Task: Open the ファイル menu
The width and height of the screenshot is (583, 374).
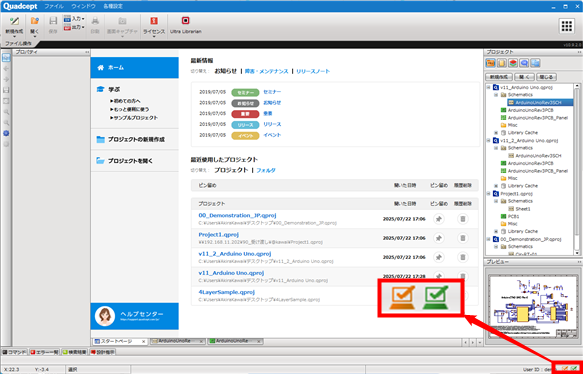Action: pyautogui.click(x=54, y=6)
